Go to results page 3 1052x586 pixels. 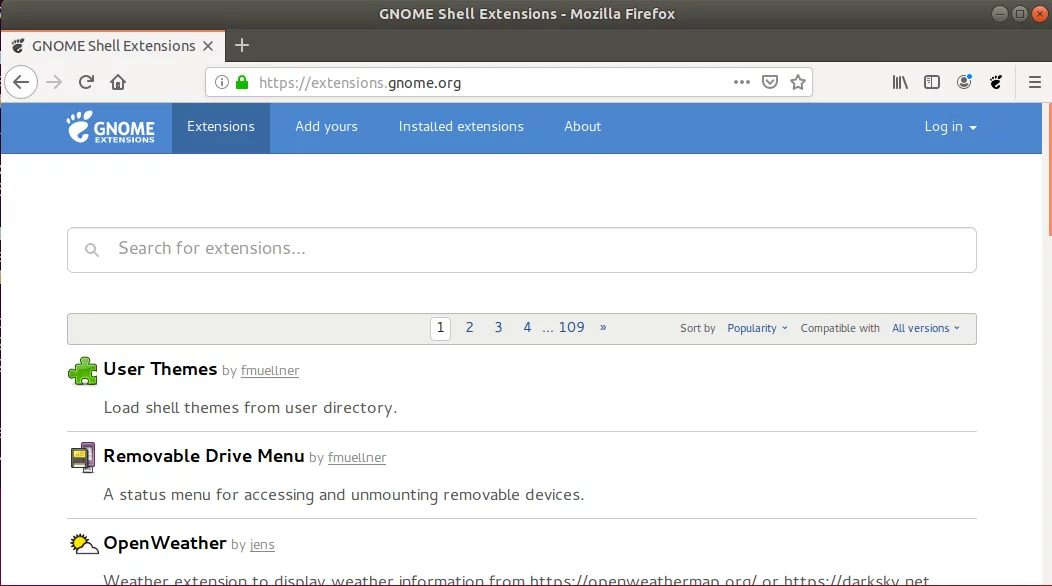[x=498, y=328]
